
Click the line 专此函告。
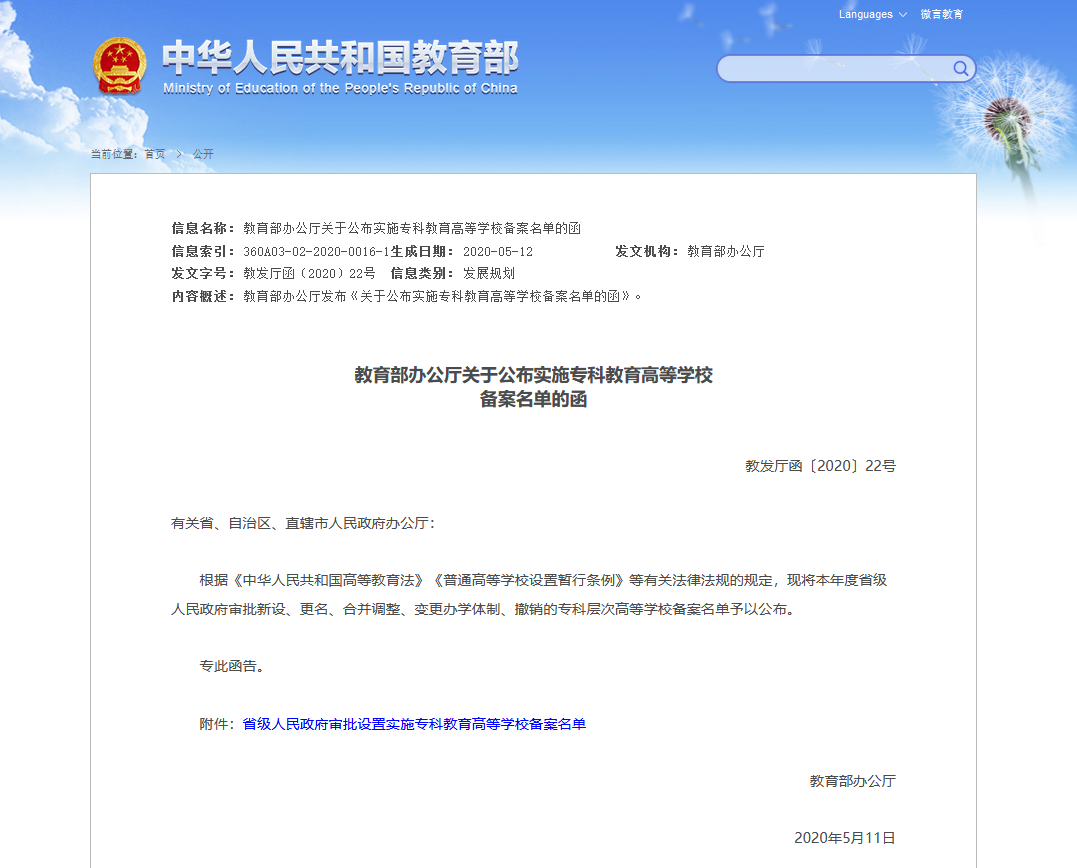(232, 666)
